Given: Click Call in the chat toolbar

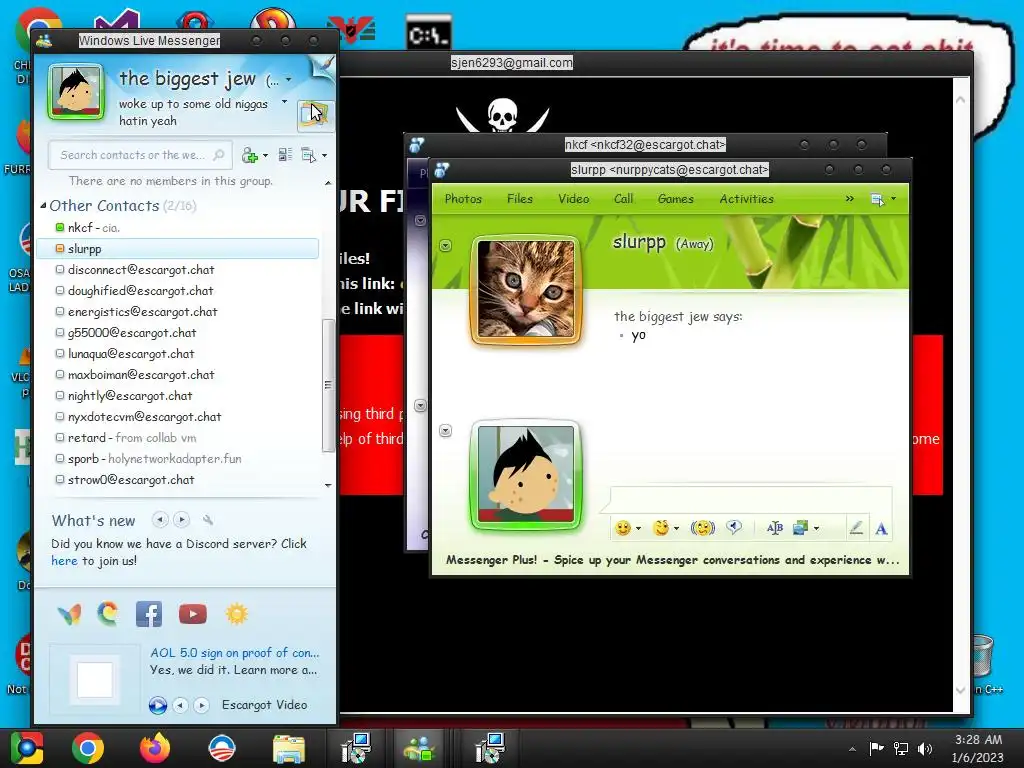Looking at the screenshot, I should pyautogui.click(x=623, y=199).
